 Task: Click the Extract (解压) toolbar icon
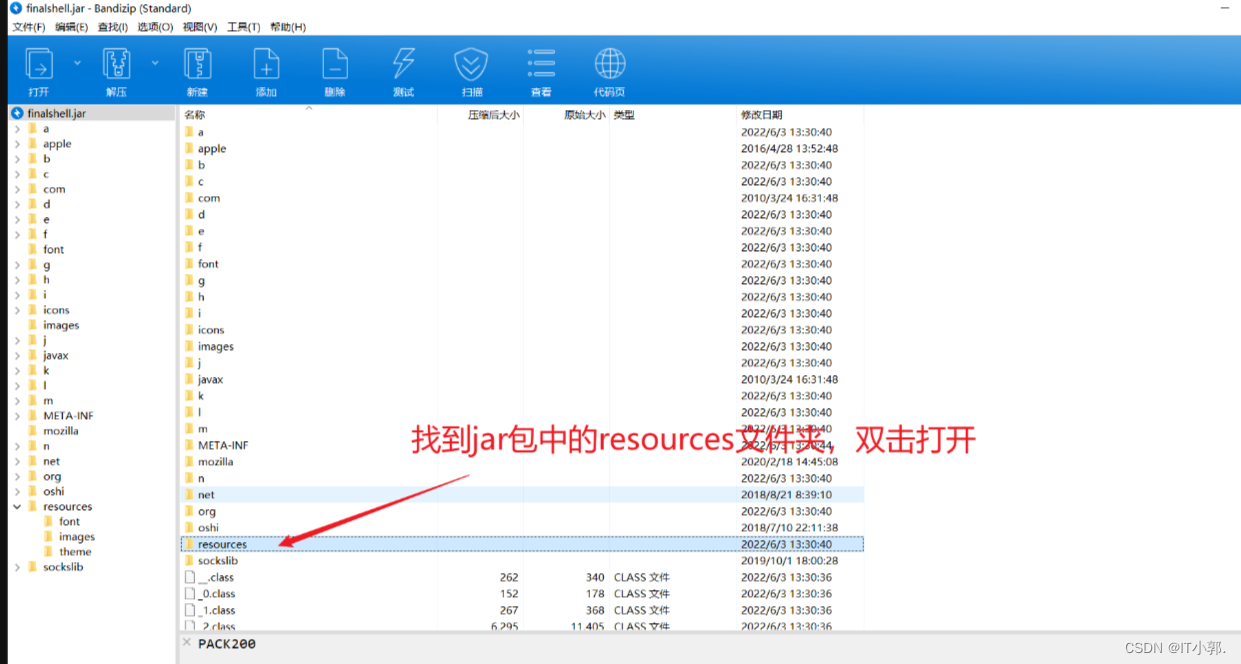click(117, 66)
